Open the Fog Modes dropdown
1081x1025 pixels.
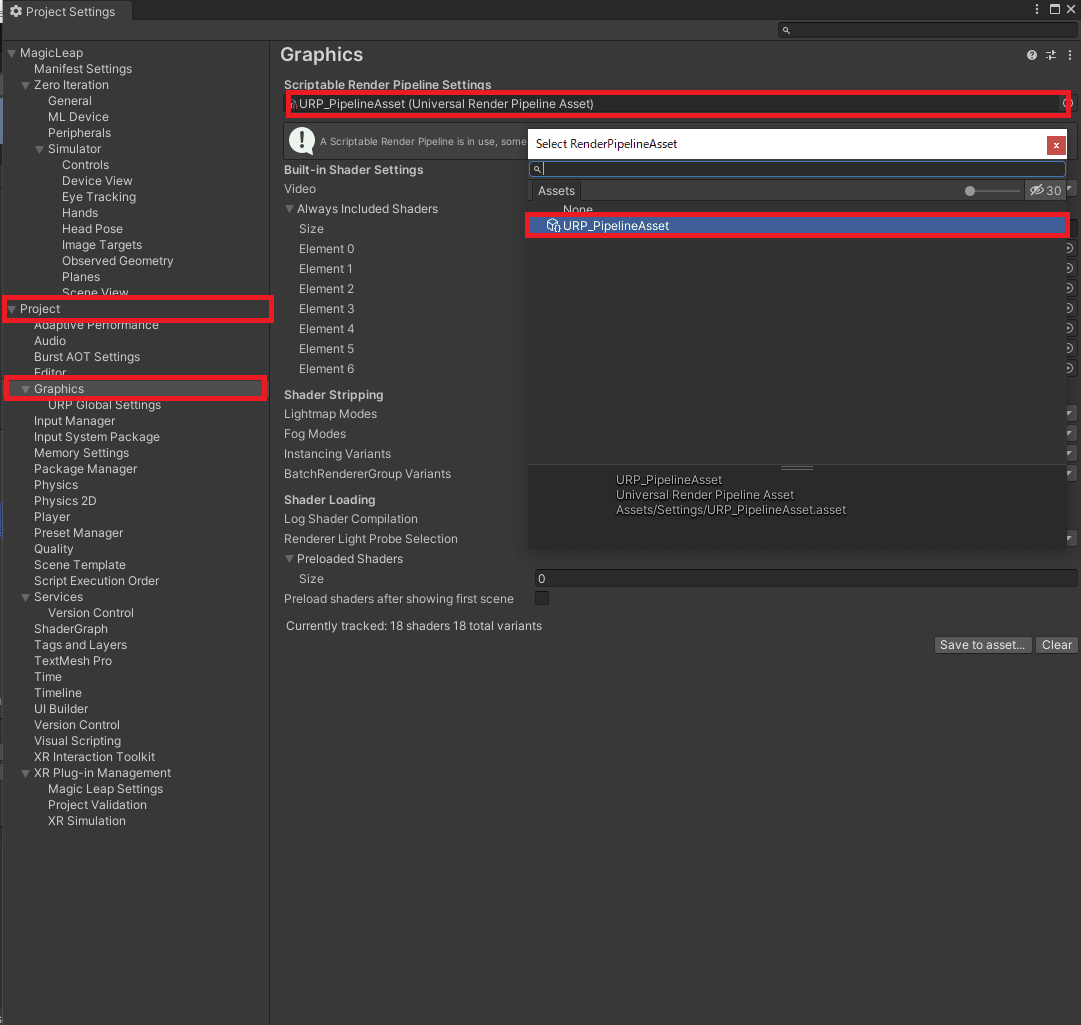click(1071, 434)
